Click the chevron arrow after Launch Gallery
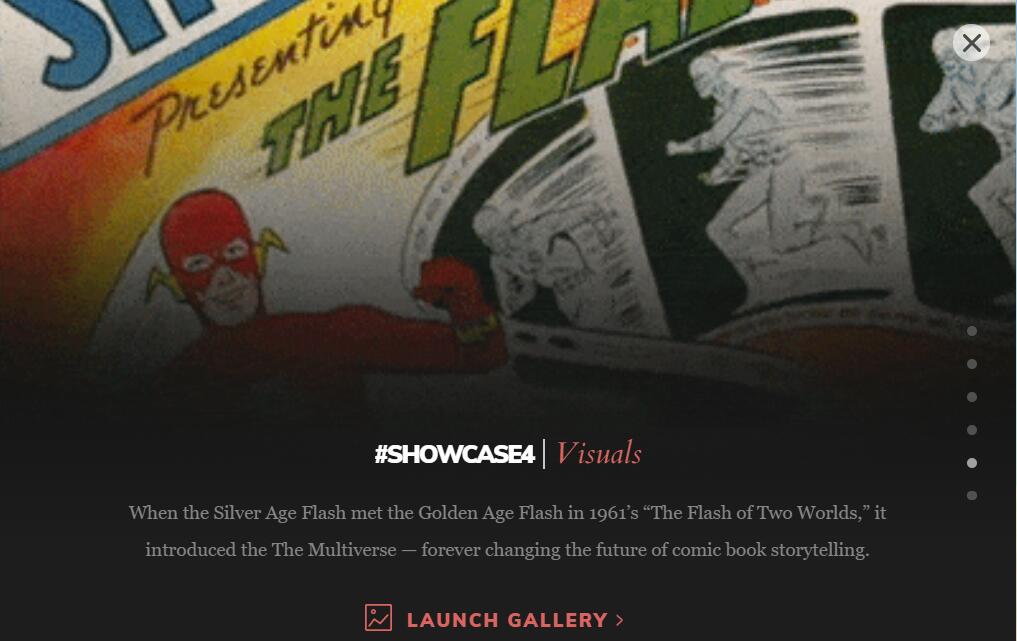 coord(619,620)
